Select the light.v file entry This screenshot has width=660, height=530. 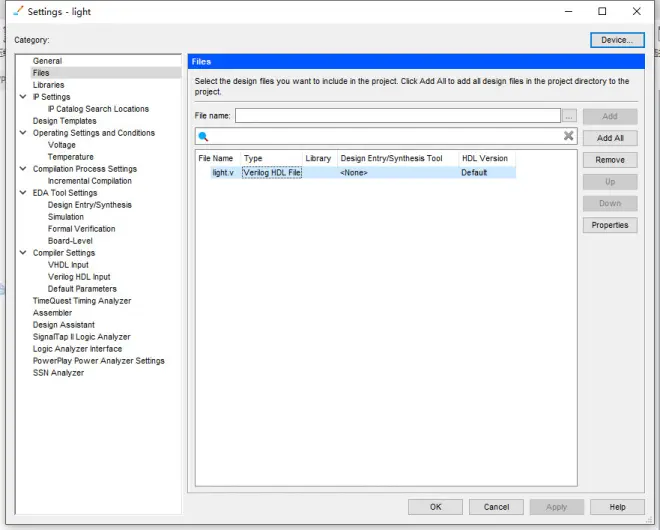pyautogui.click(x=223, y=173)
